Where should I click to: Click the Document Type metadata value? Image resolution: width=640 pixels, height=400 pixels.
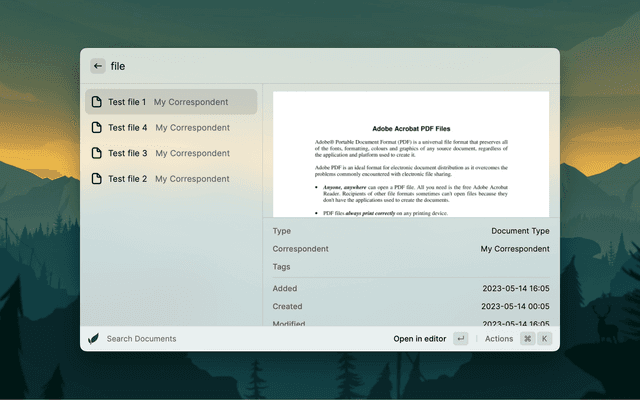pos(520,230)
